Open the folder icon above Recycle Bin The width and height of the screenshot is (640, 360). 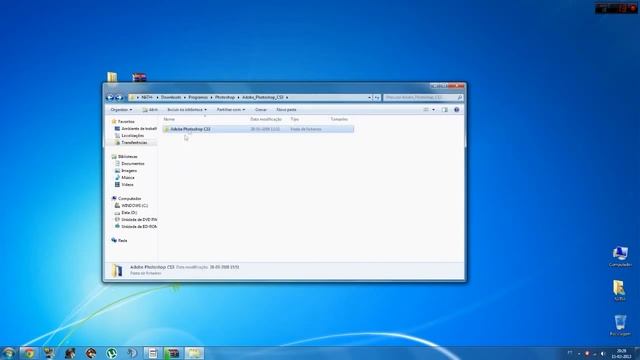pos(620,291)
